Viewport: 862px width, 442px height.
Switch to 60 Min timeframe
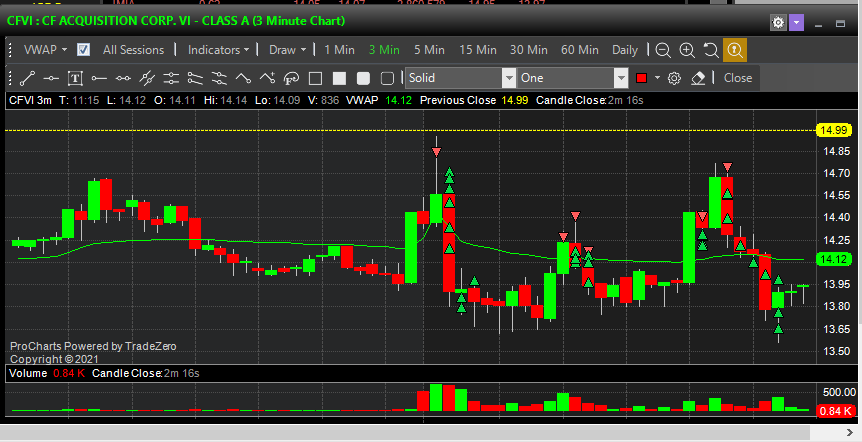(579, 49)
